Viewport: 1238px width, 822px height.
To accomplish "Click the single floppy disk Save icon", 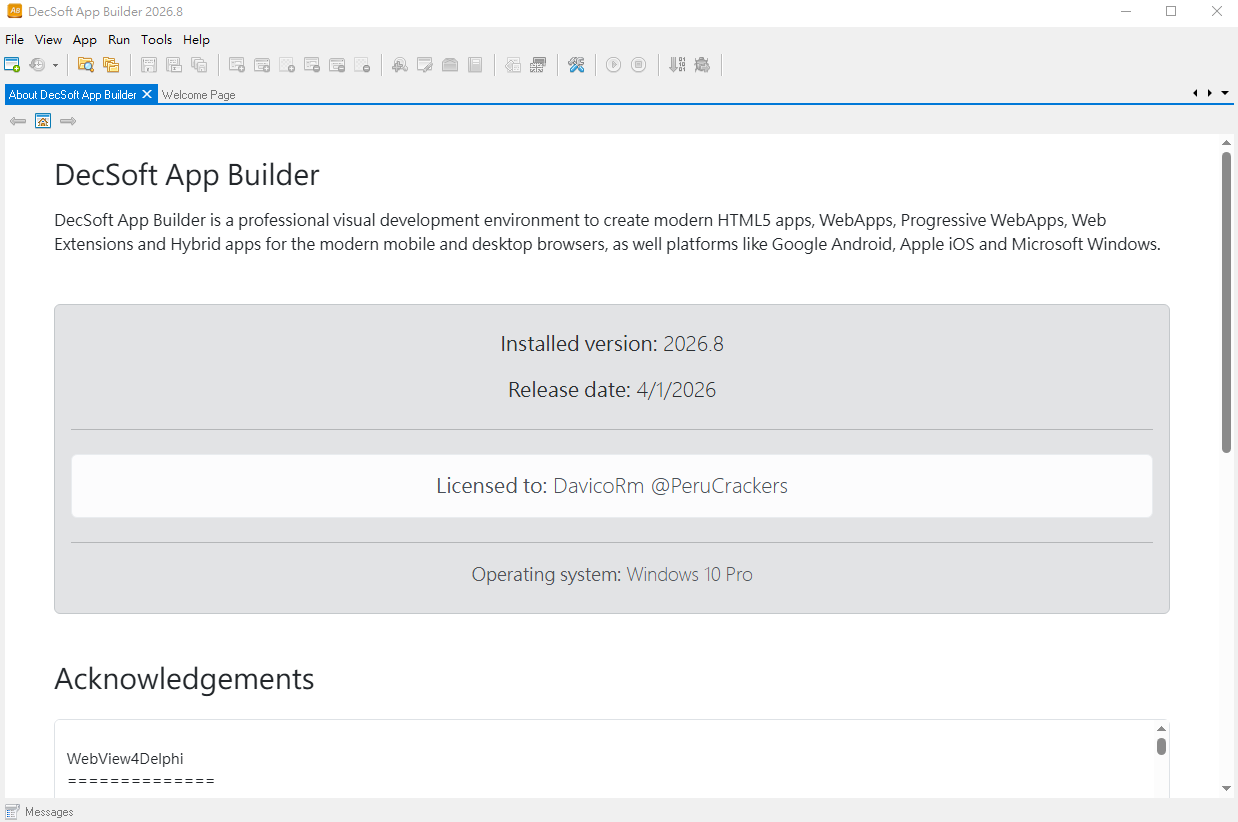I will tap(149, 65).
